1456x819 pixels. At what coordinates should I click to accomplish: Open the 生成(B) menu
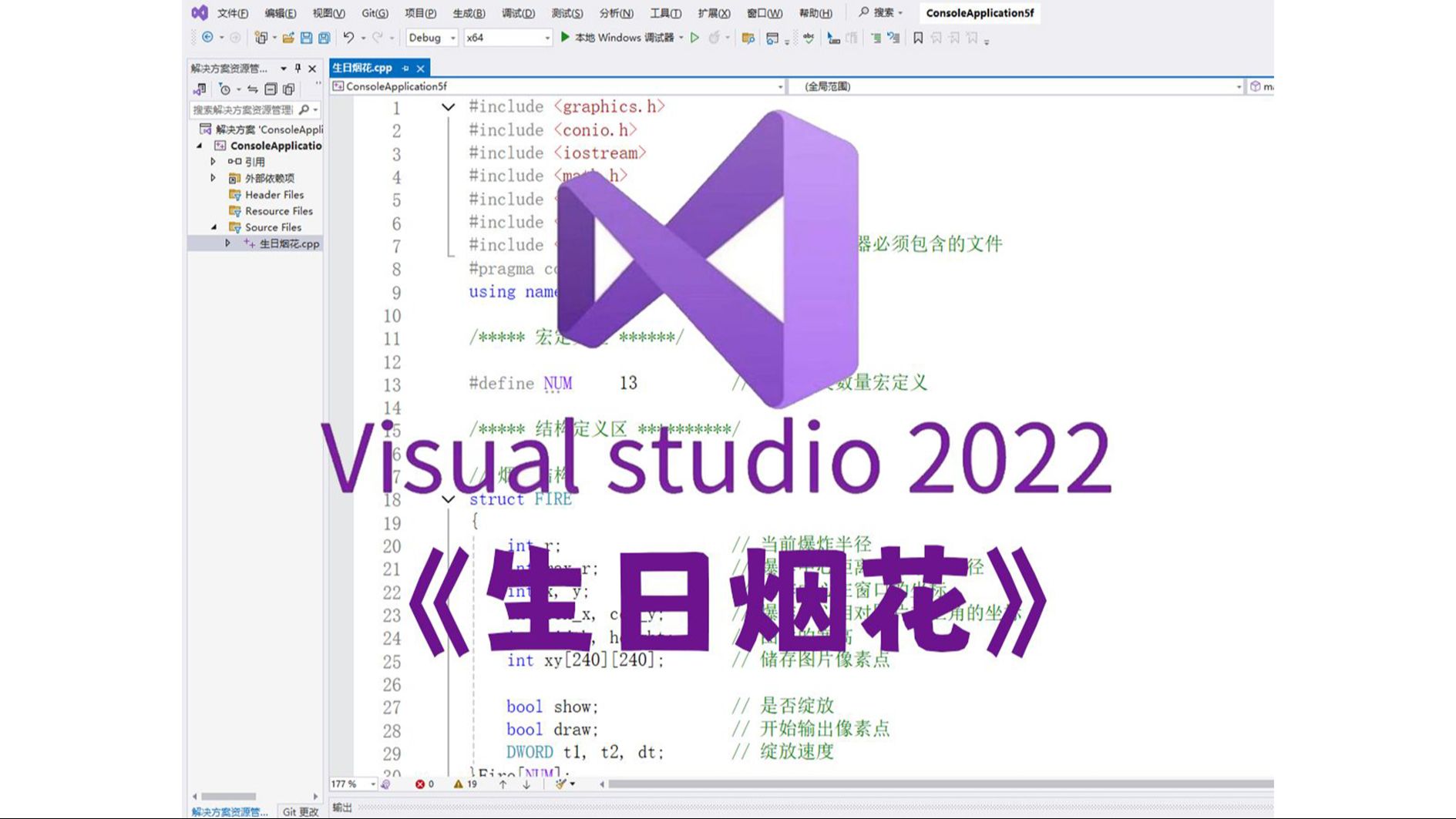tap(469, 13)
